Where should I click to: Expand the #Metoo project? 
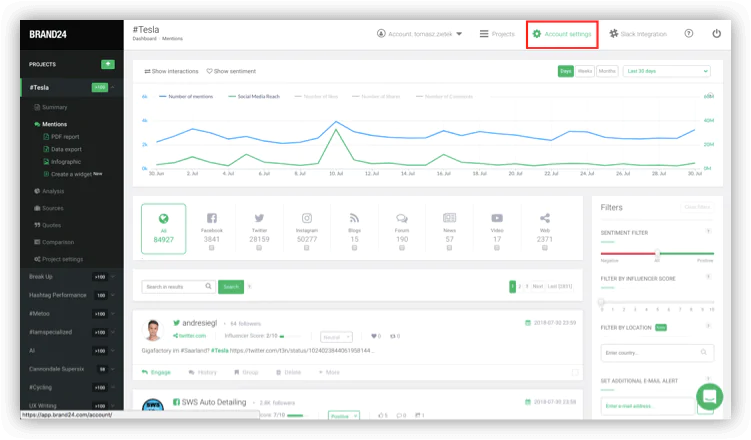113,314
